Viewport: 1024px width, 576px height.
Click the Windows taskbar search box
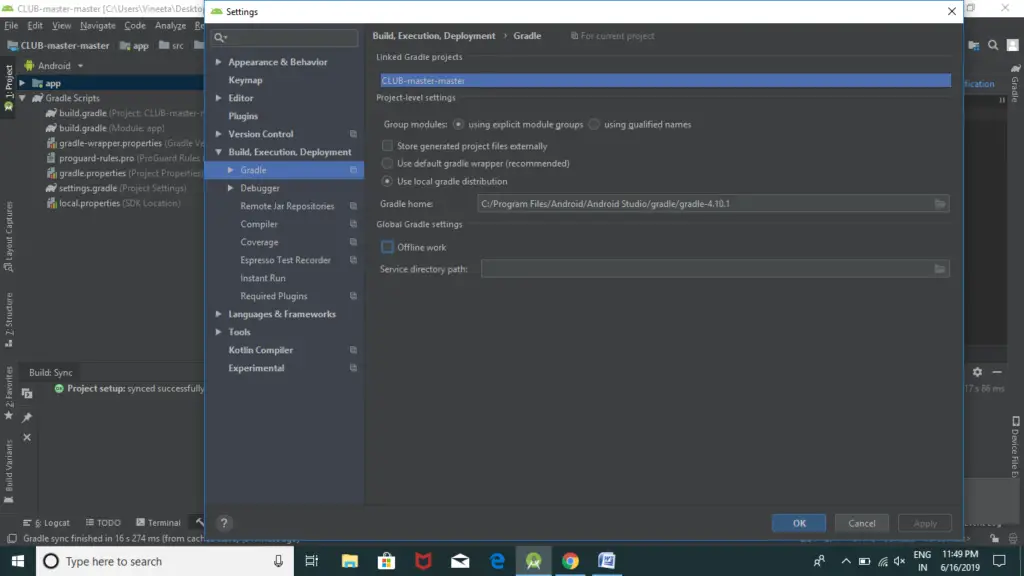(x=163, y=561)
